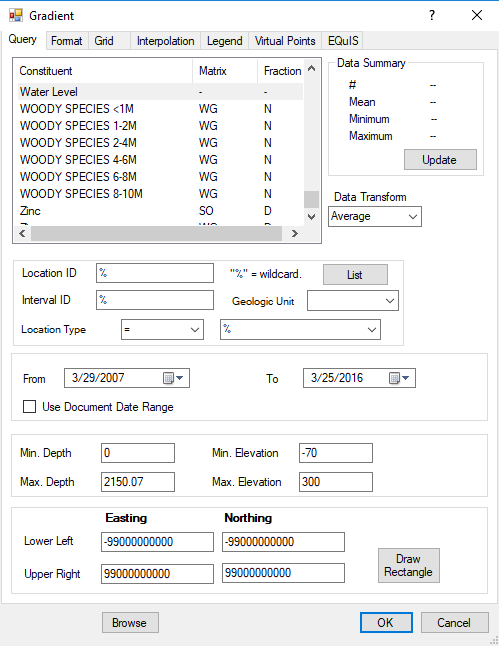Enable Use Document Date Range checkbox
Screen dimensions: 499x646
click(29, 407)
